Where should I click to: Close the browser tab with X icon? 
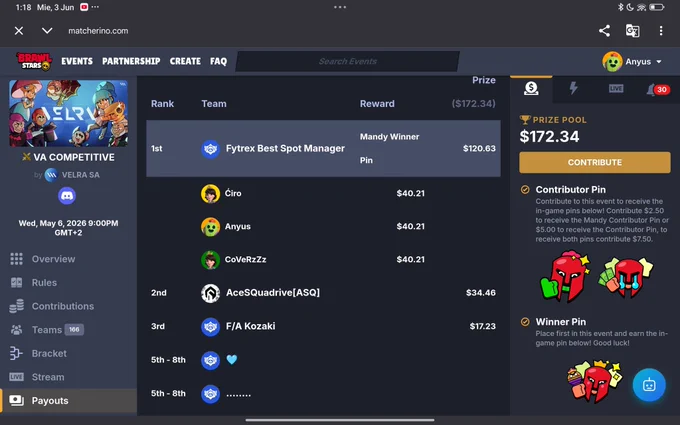tap(19, 31)
